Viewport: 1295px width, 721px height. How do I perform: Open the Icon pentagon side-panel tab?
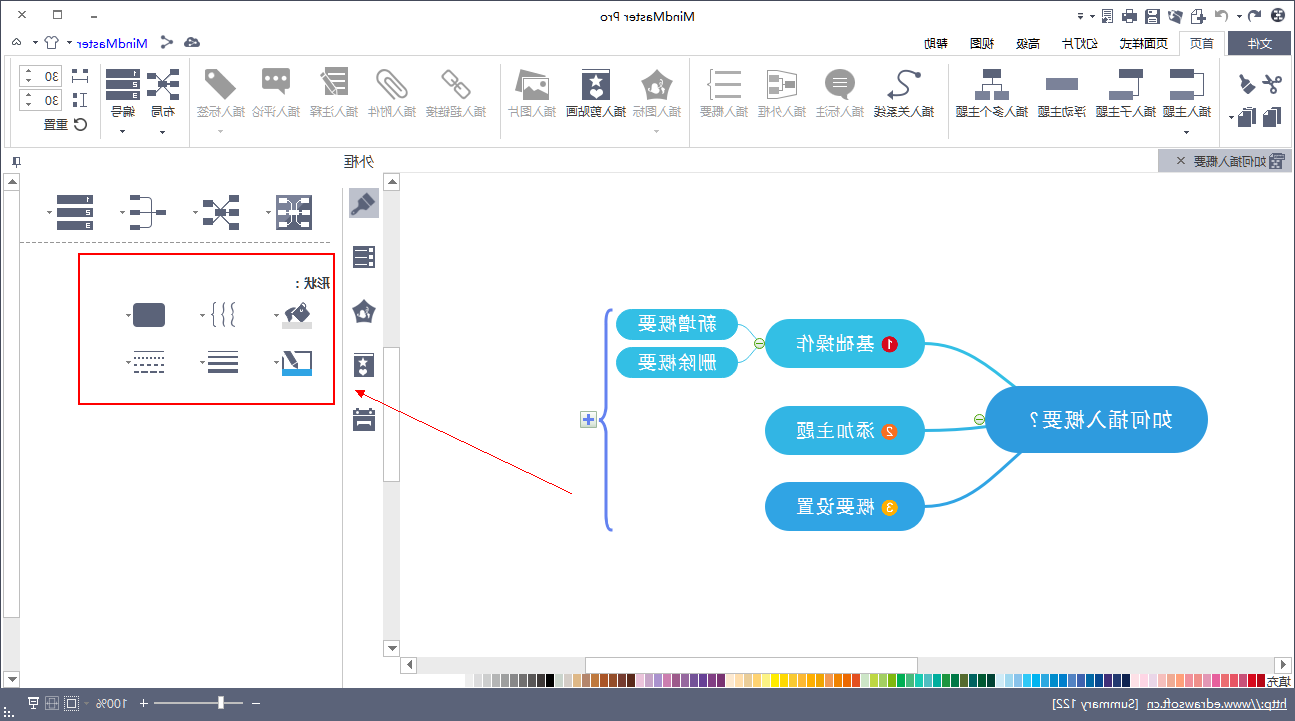point(364,311)
